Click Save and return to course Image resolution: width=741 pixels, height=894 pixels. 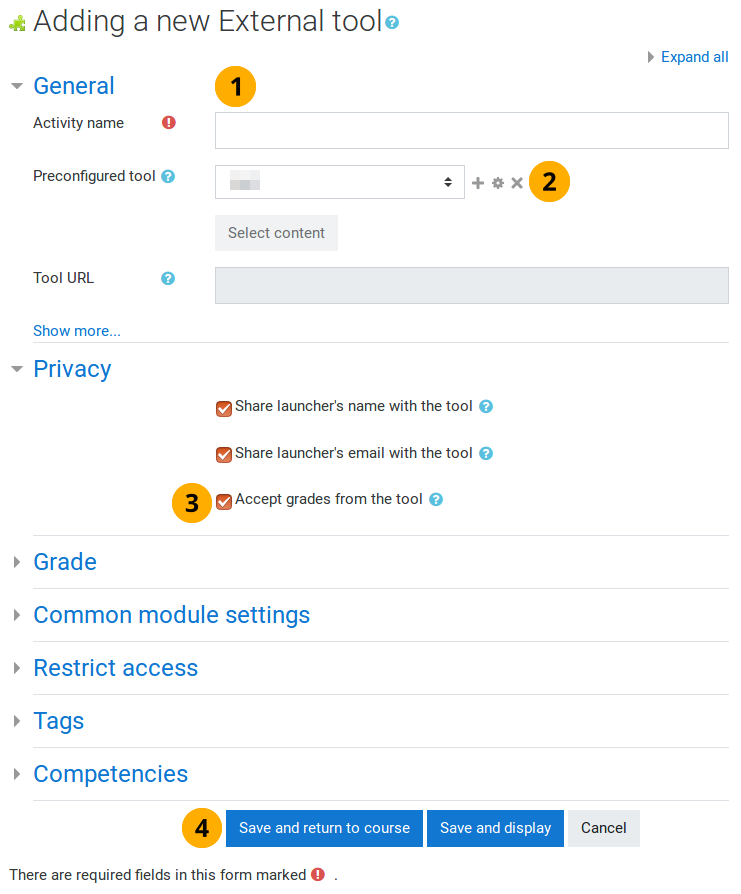click(324, 828)
